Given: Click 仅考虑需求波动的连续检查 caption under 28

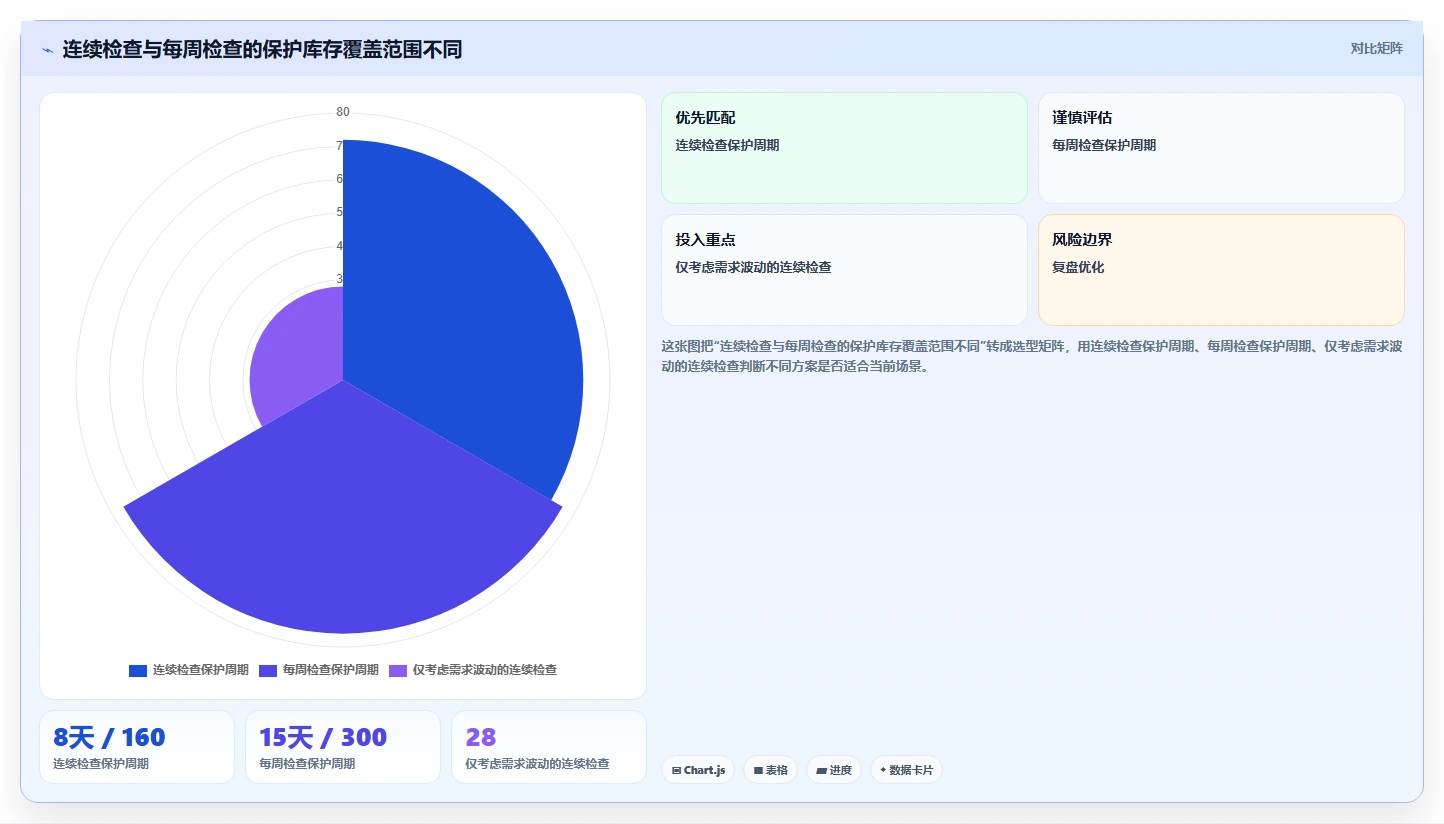Looking at the screenshot, I should pos(537,764).
